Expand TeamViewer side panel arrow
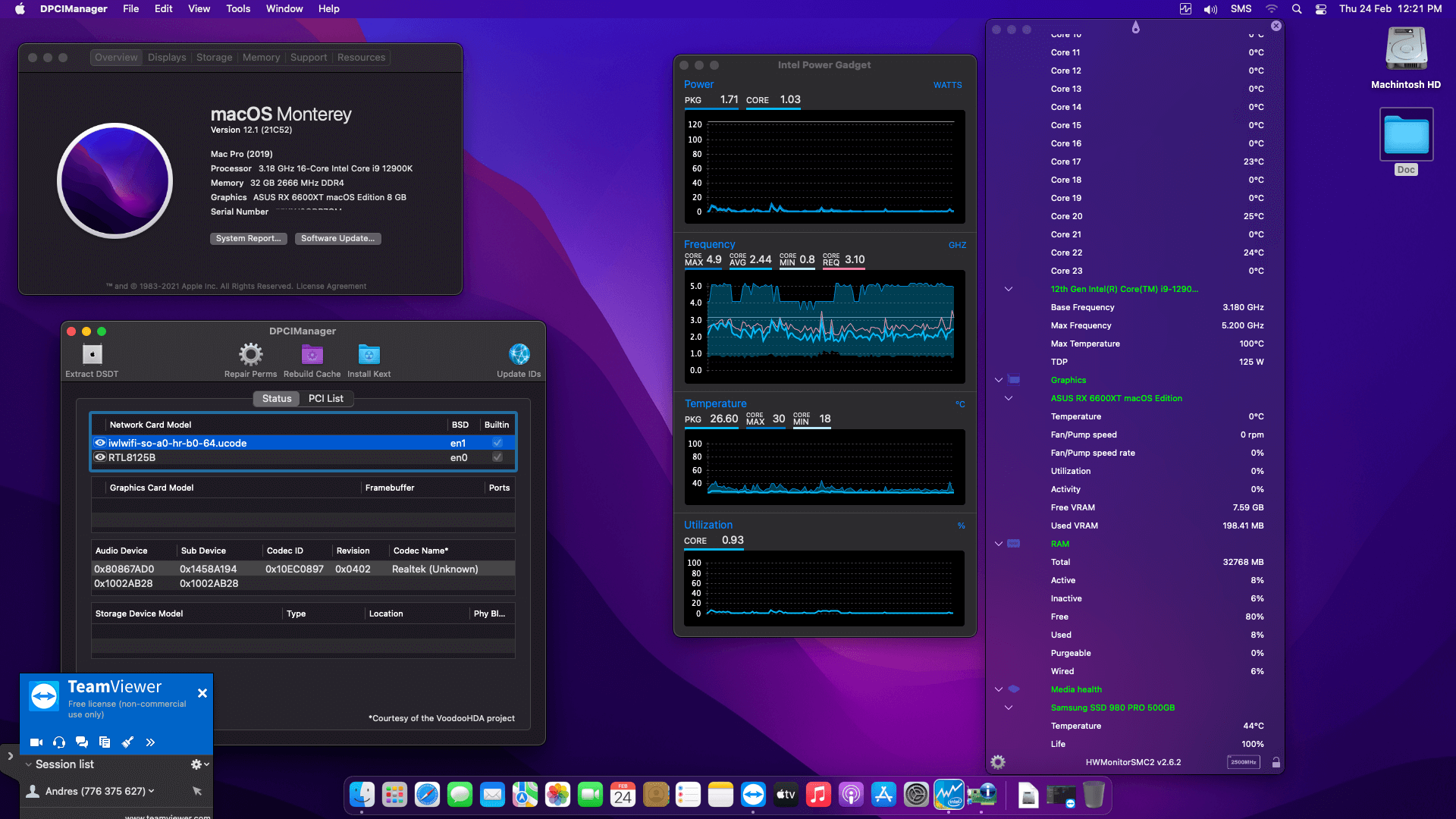Screen dimensions: 1456x819 [x=10, y=756]
